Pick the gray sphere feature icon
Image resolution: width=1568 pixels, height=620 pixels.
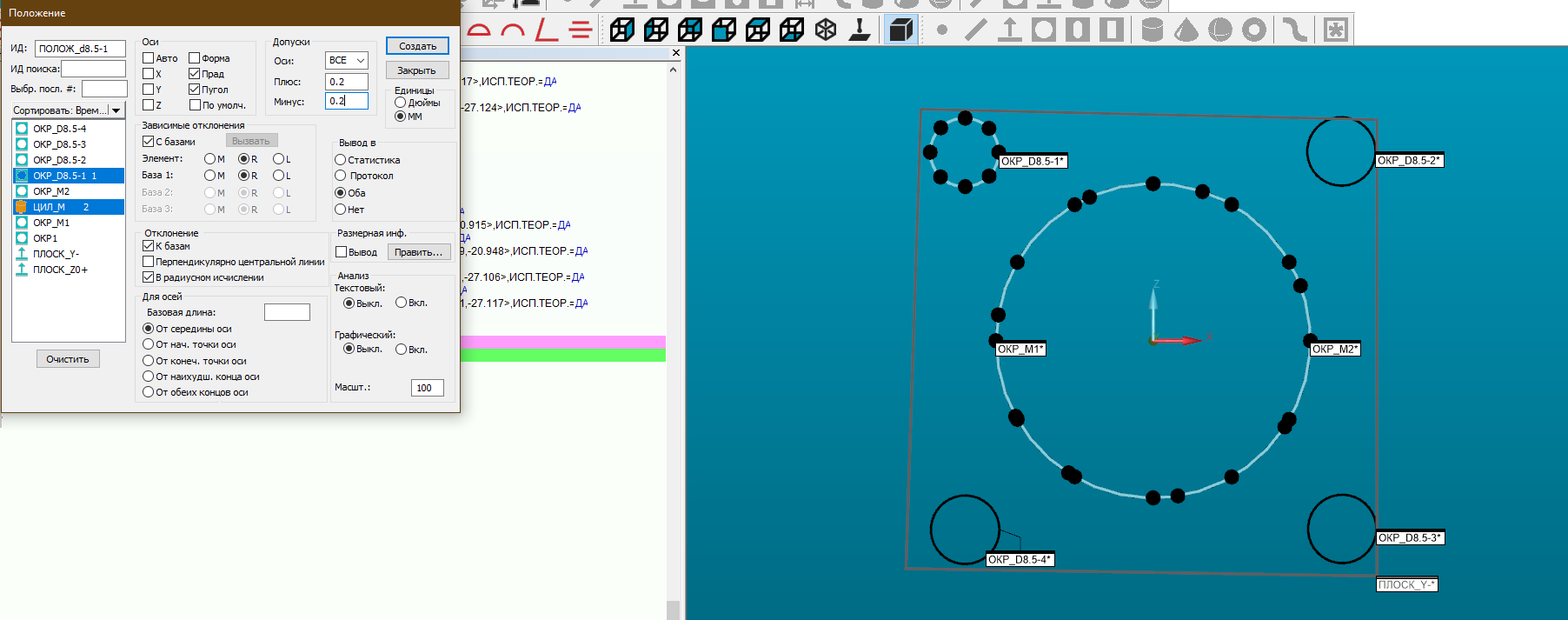click(x=1219, y=30)
